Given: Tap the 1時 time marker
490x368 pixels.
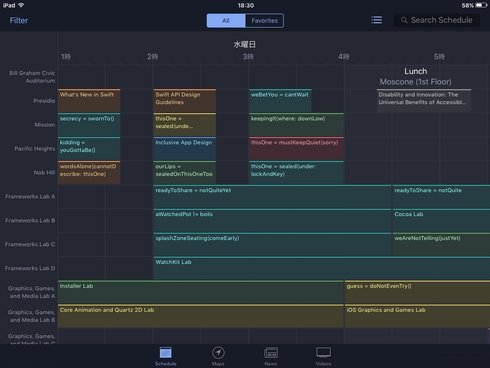Looking at the screenshot, I should click(x=66, y=57).
